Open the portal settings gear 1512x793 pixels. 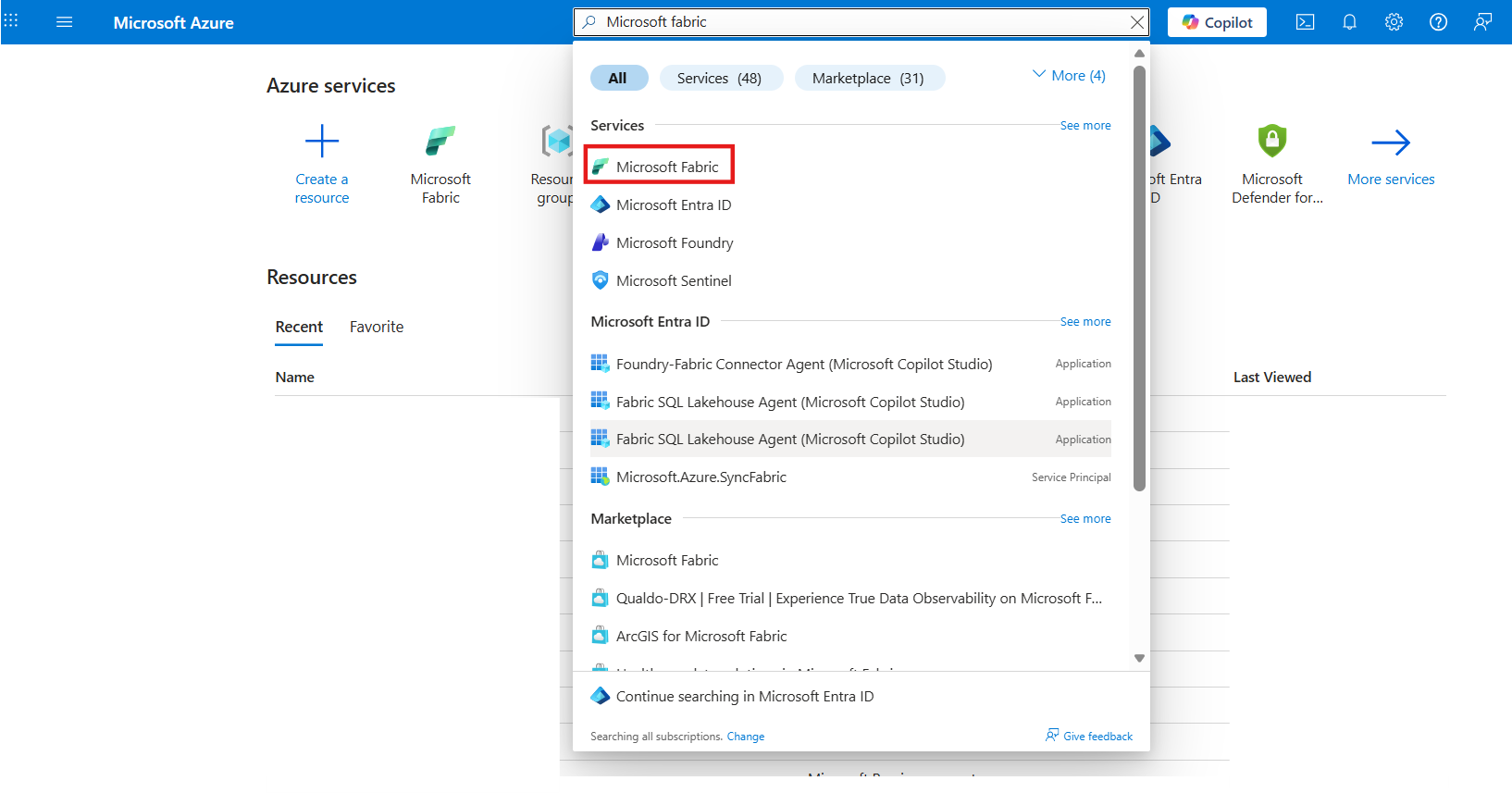[1394, 22]
